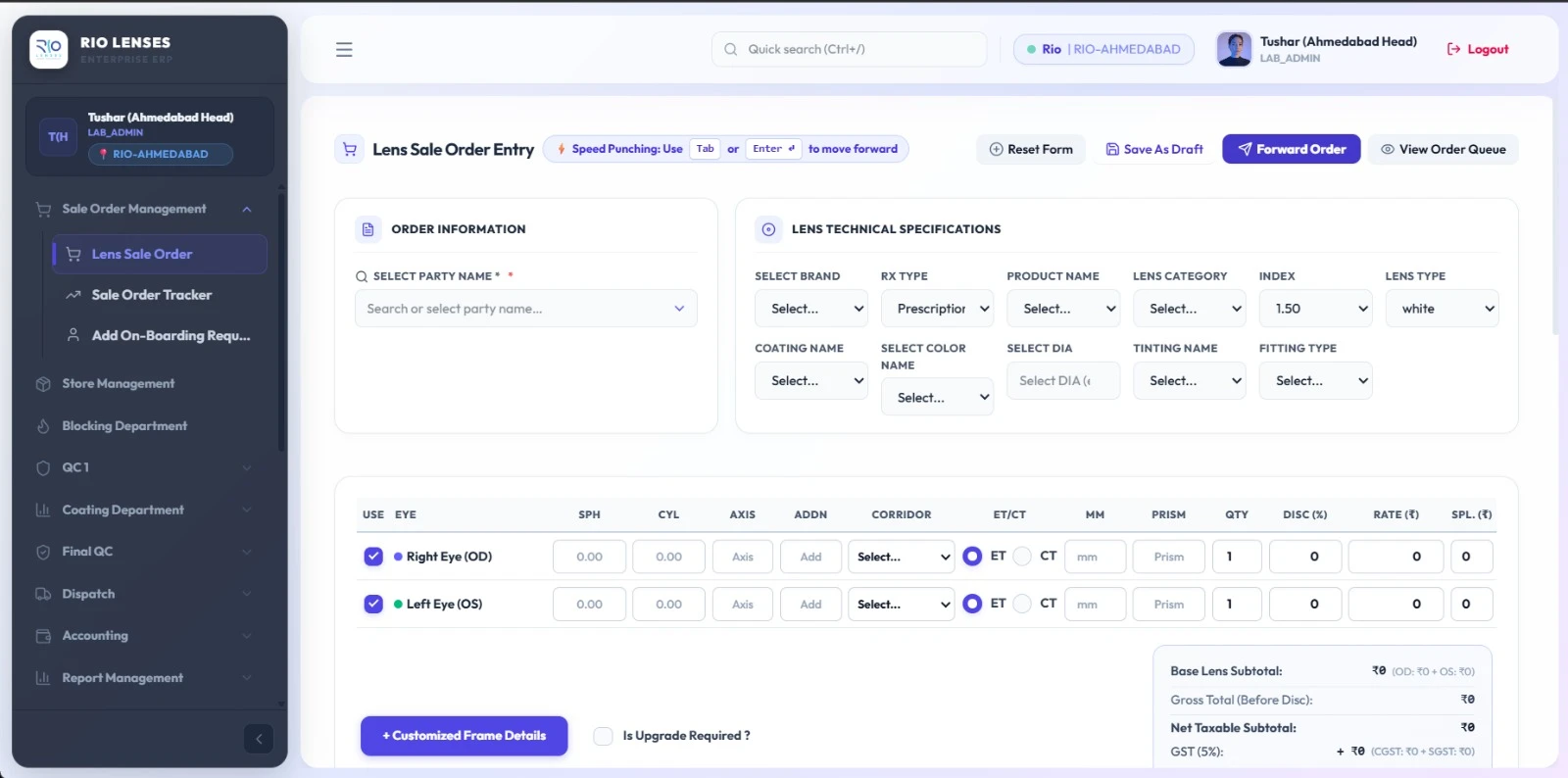Click the Logout link
Screen dimensions: 1568x778
[1478, 49]
